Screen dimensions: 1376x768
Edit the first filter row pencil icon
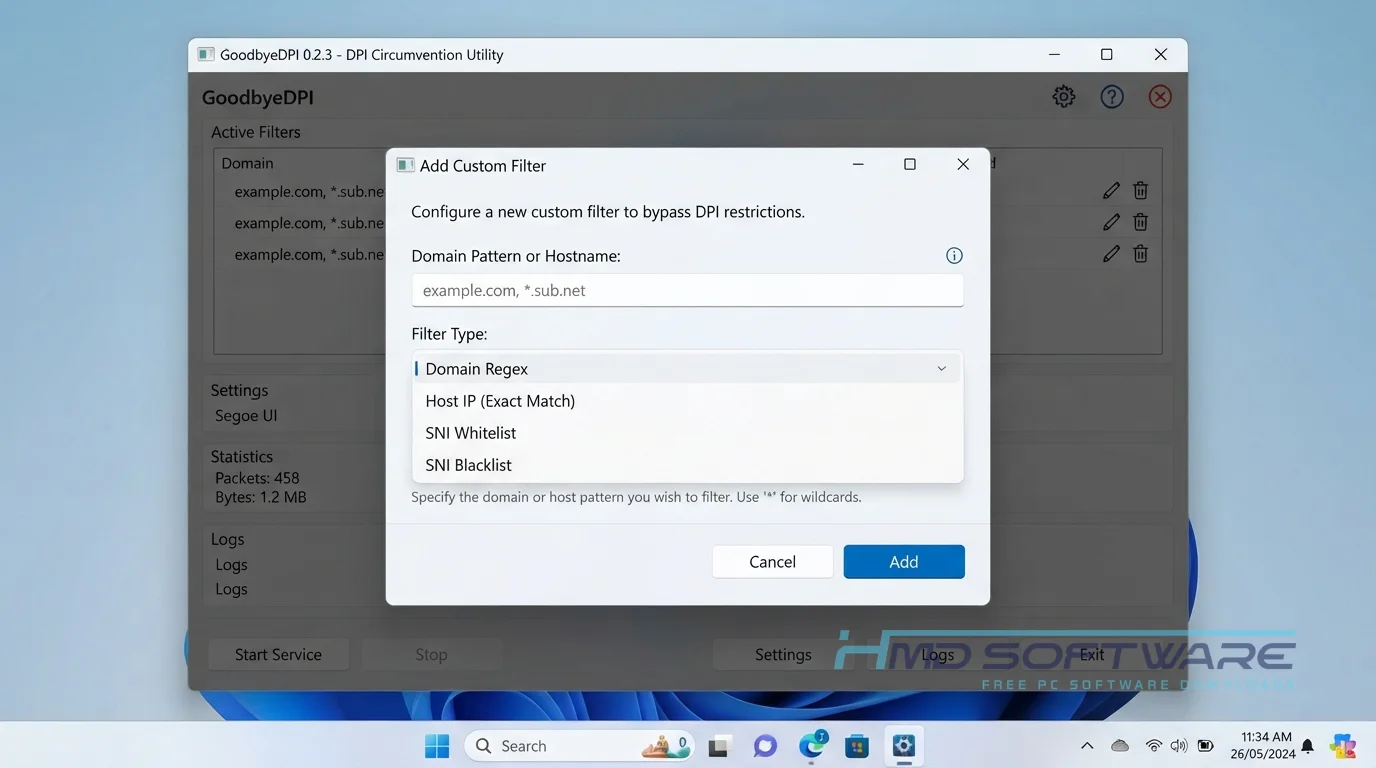point(1111,190)
